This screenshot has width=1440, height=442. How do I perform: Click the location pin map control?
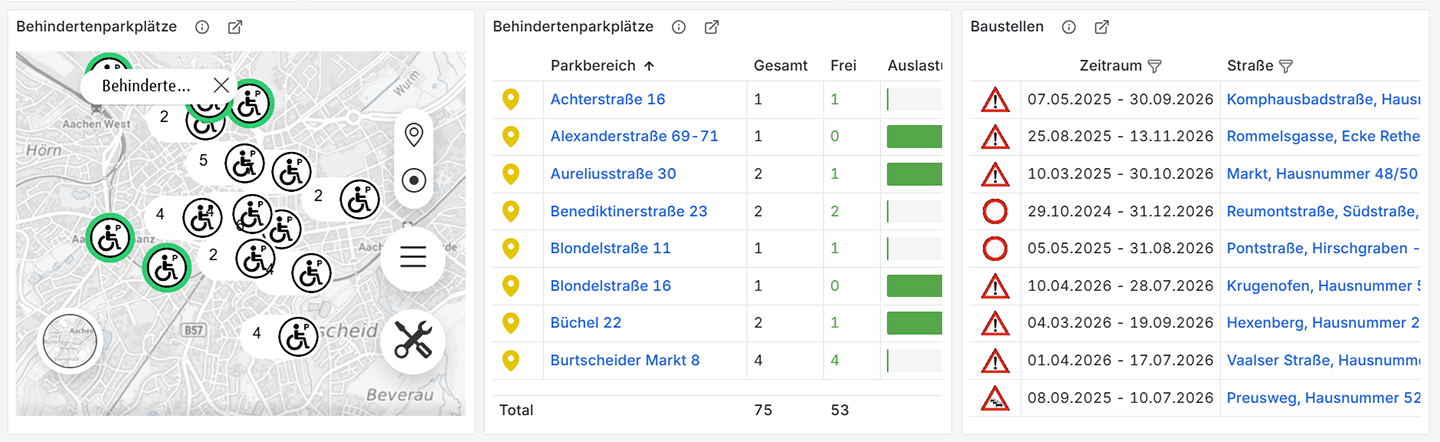point(413,133)
